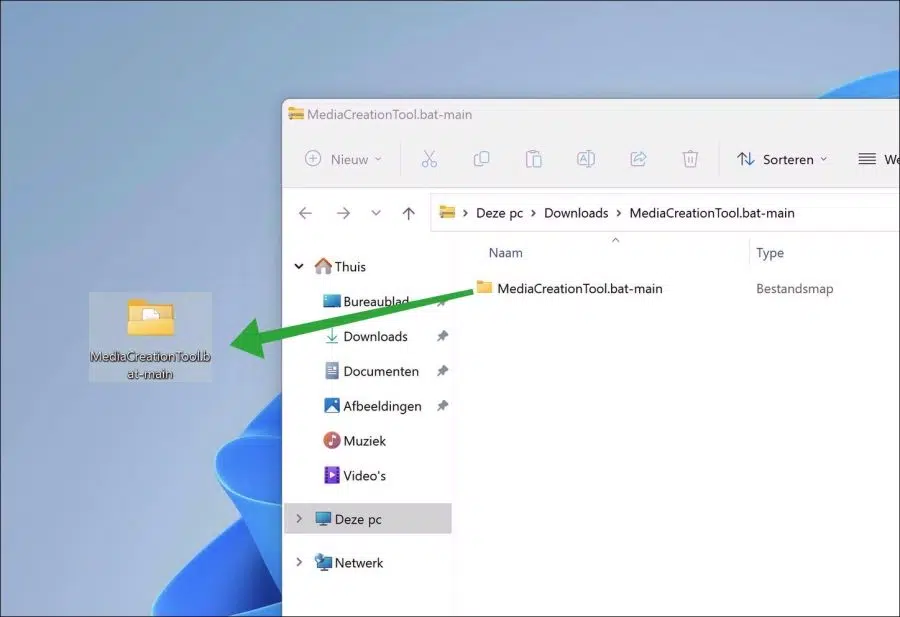Image resolution: width=900 pixels, height=617 pixels.
Task: Unpin Downloads using its pin icon
Action: [442, 336]
